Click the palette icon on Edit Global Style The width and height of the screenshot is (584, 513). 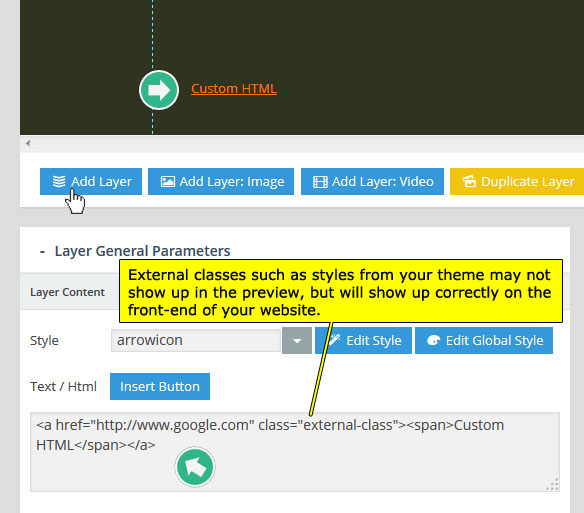point(433,340)
